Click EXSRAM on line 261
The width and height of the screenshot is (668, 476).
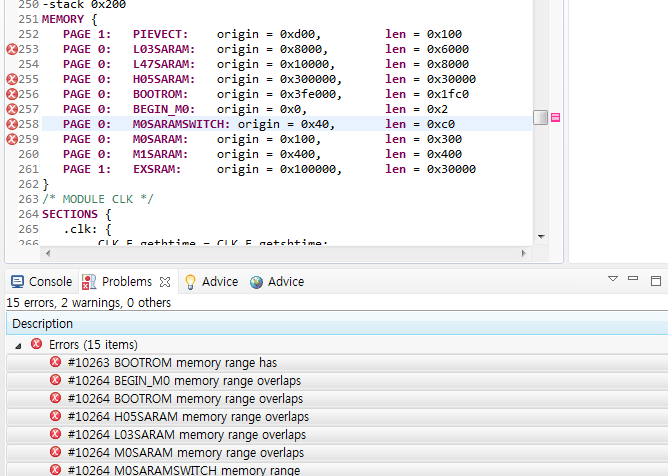click(x=157, y=169)
